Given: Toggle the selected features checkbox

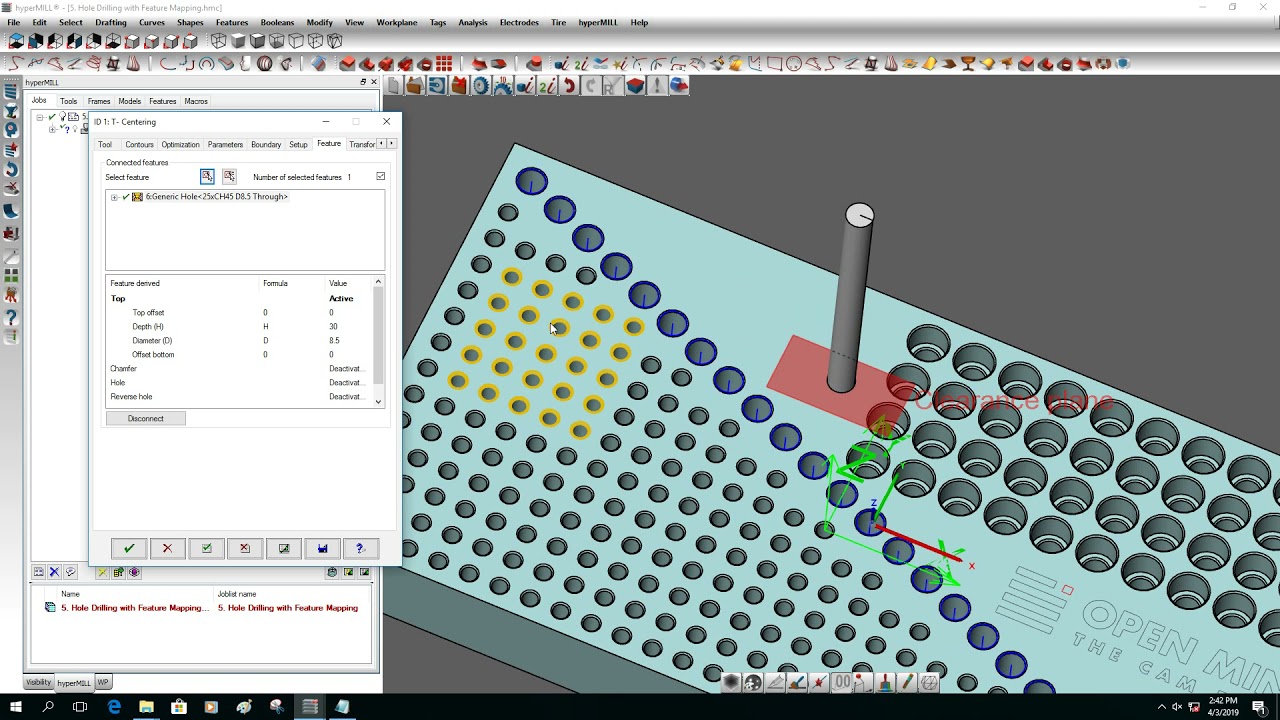Looking at the screenshot, I should 380,177.
